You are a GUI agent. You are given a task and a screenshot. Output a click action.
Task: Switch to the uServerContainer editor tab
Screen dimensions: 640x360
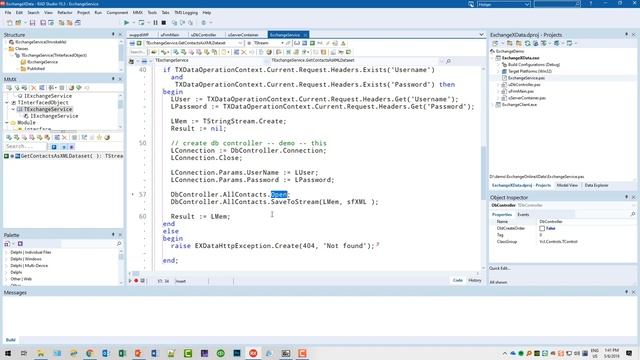(243, 35)
